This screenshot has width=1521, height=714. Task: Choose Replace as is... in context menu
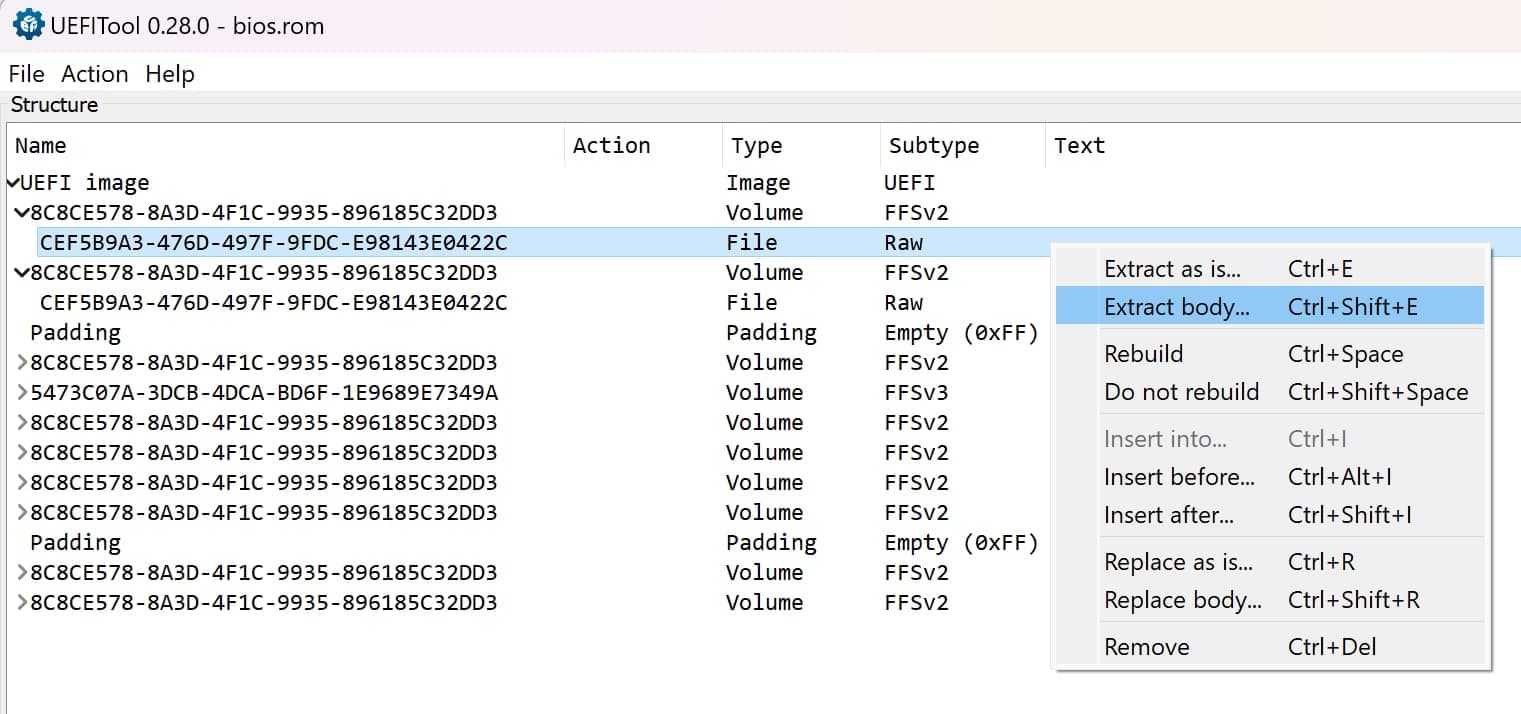click(1270, 562)
